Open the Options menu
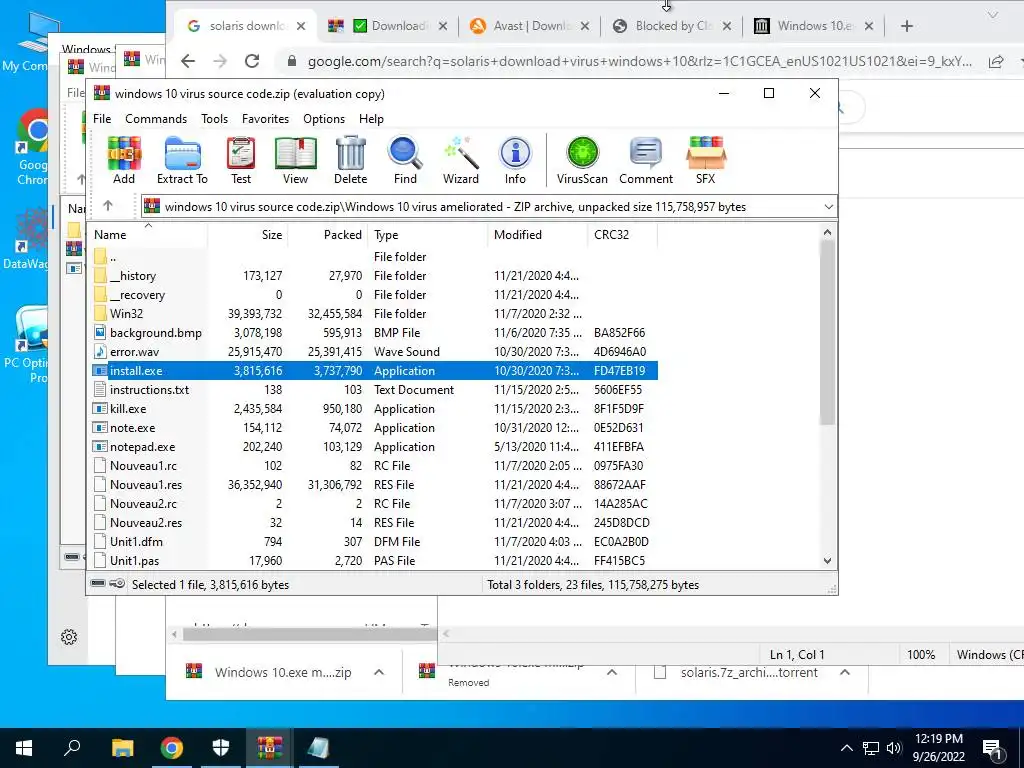Viewport: 1024px width, 768px height. [324, 119]
